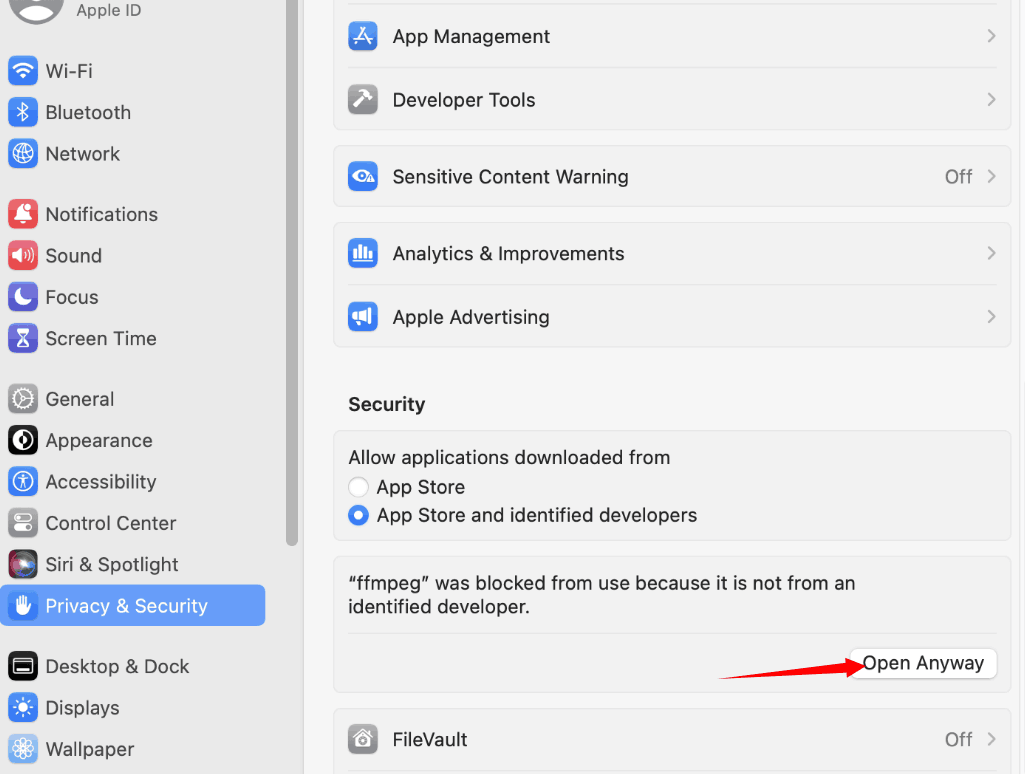This screenshot has height=774, width=1025.
Task: Click the Network globe icon
Action: (23, 154)
